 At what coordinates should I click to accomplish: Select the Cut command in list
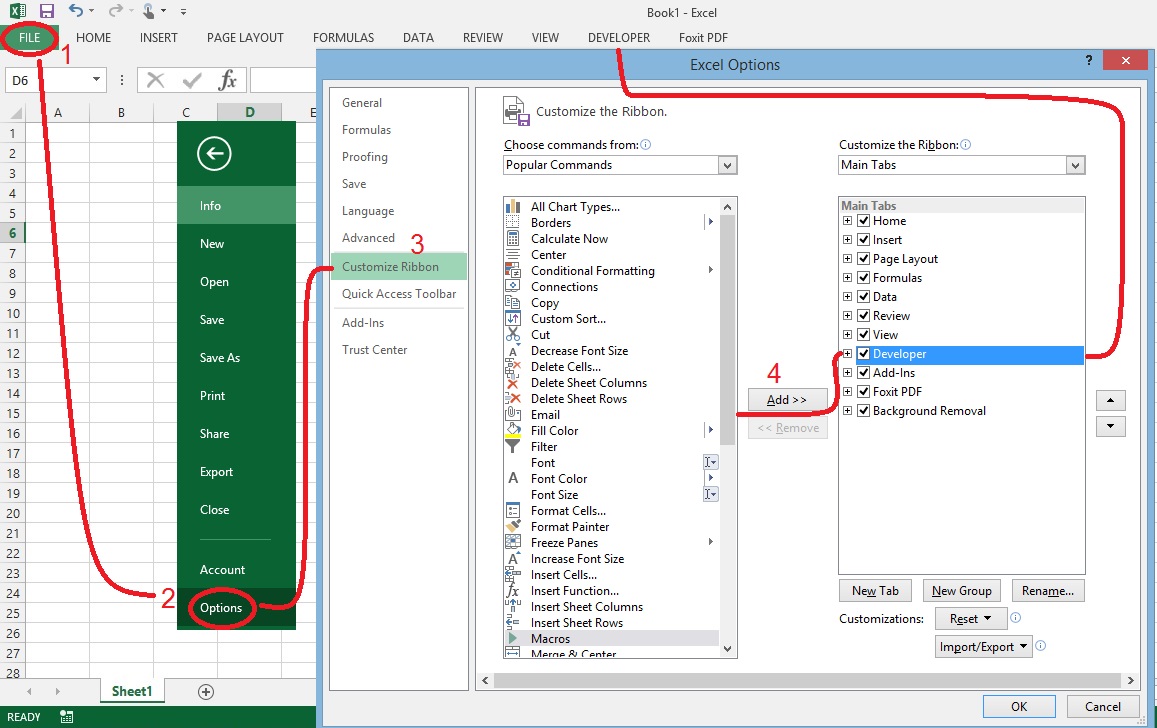[x=540, y=335]
